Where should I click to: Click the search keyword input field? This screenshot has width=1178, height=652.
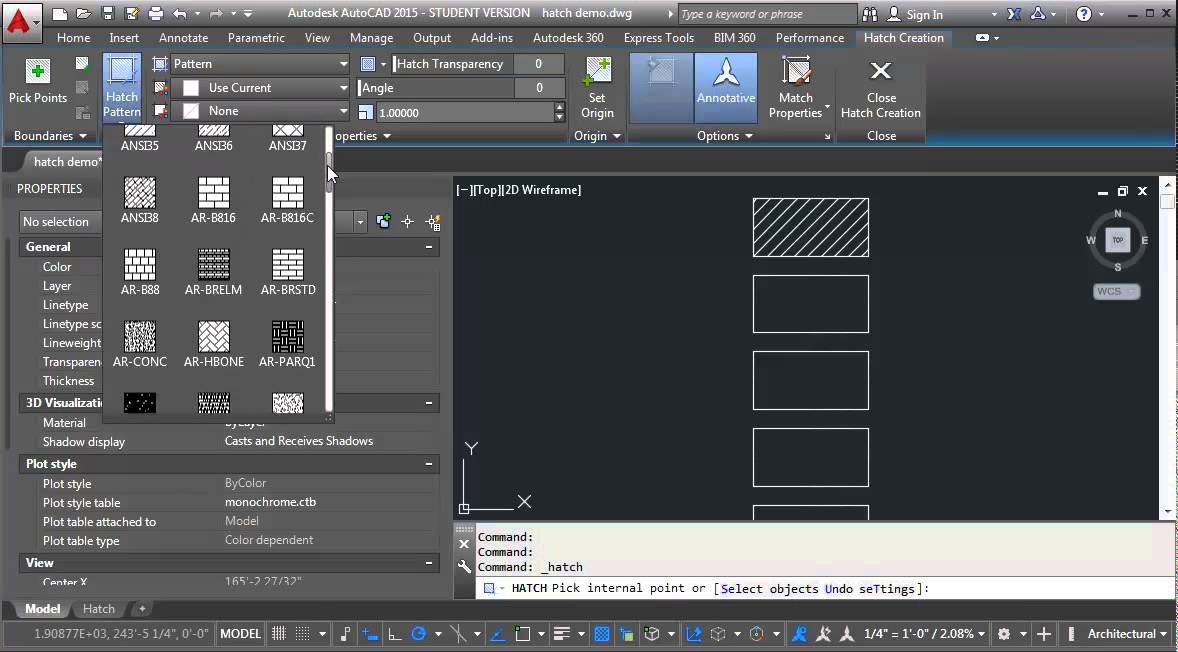pos(767,14)
